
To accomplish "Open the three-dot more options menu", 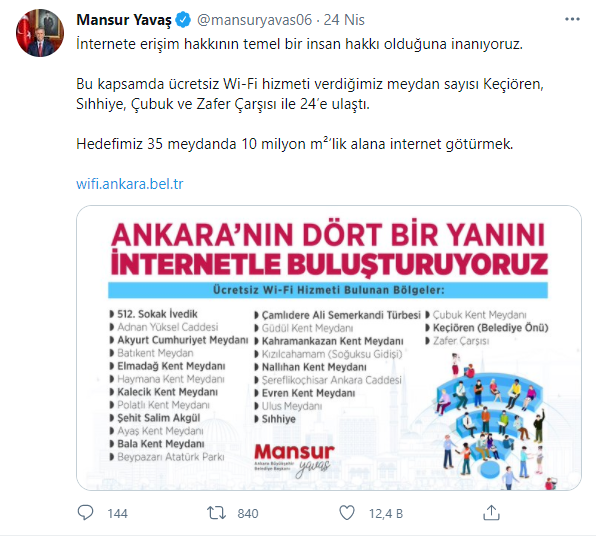I will coord(572,19).
